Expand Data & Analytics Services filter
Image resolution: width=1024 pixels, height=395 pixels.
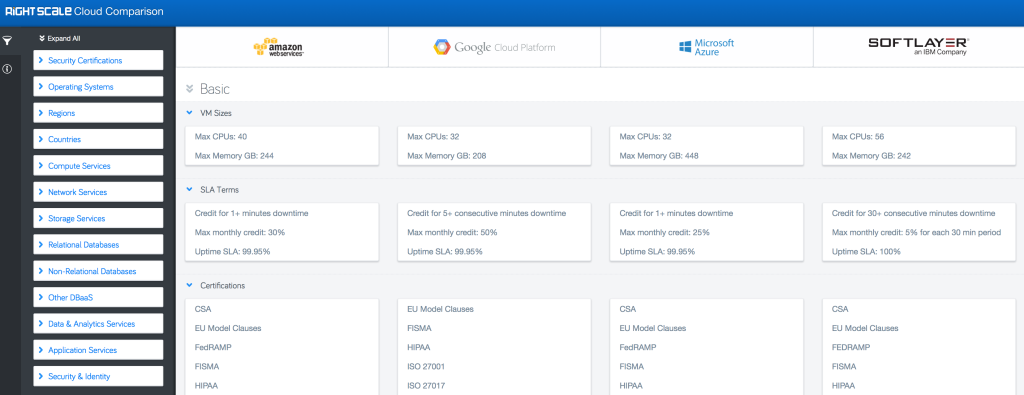coord(98,324)
